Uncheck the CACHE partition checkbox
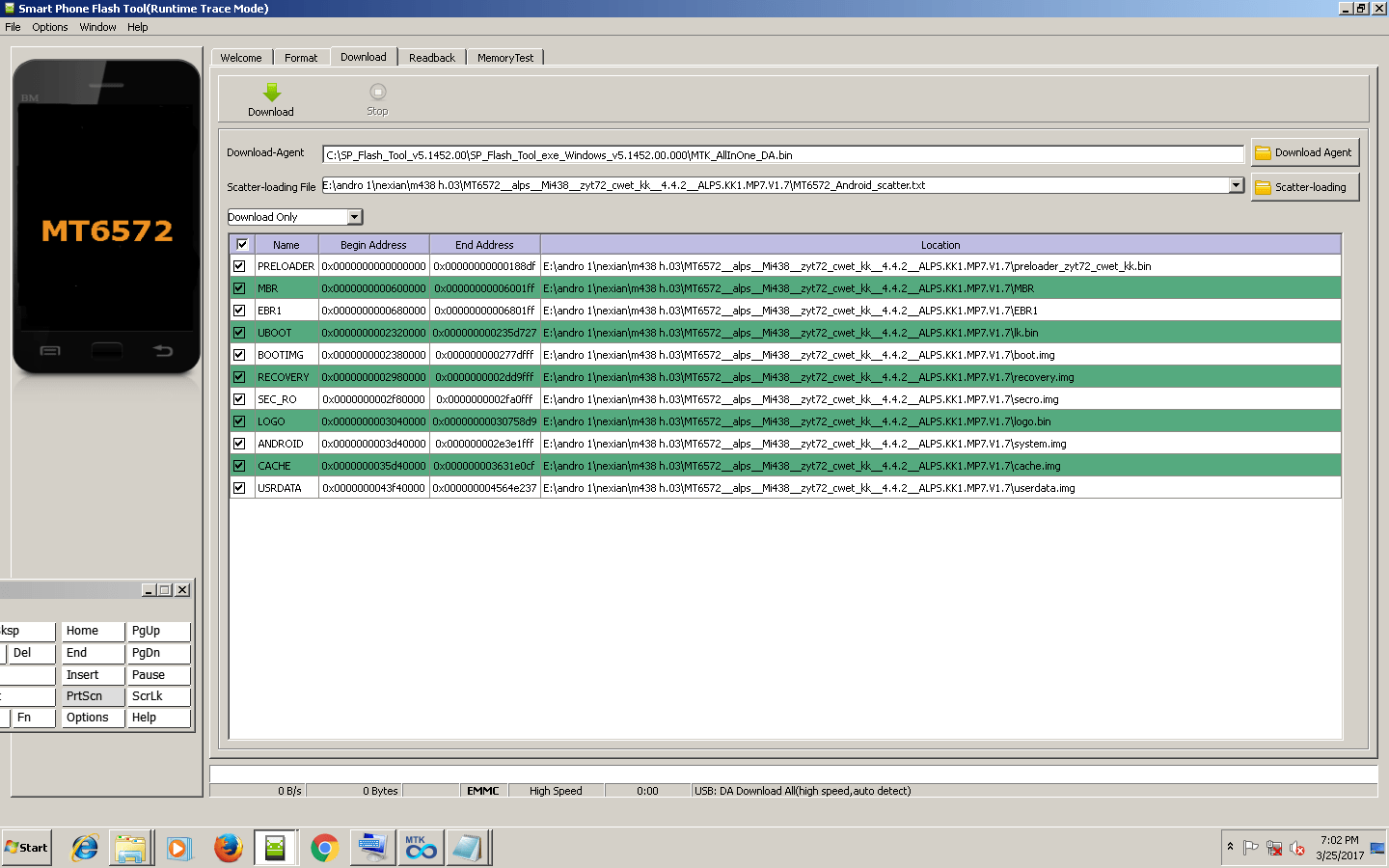The image size is (1389, 868). click(239, 466)
